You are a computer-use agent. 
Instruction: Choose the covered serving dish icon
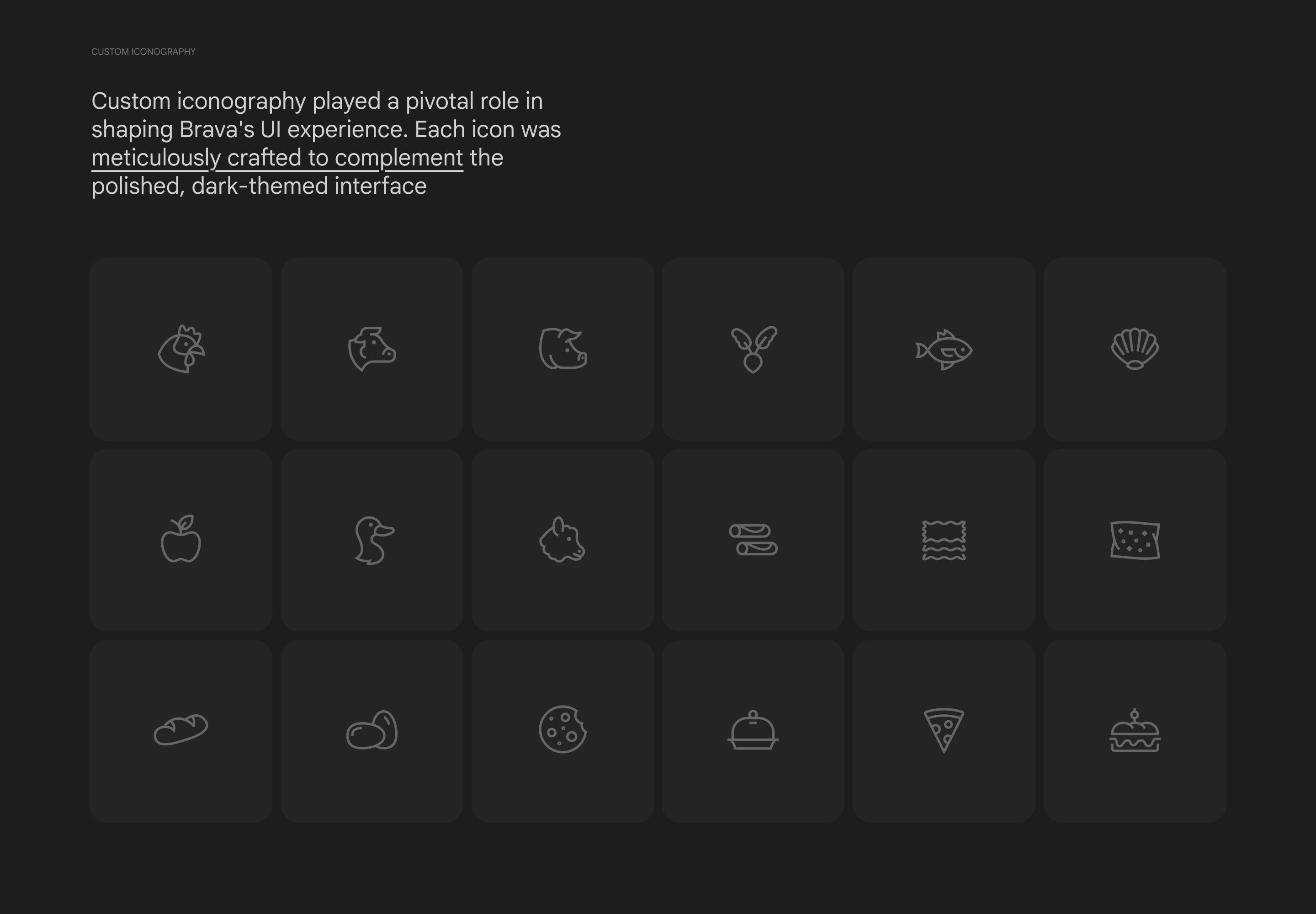[753, 731]
